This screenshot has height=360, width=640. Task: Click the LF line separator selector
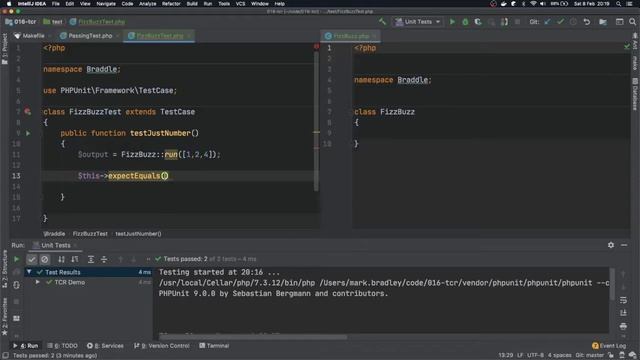[x=520, y=356]
